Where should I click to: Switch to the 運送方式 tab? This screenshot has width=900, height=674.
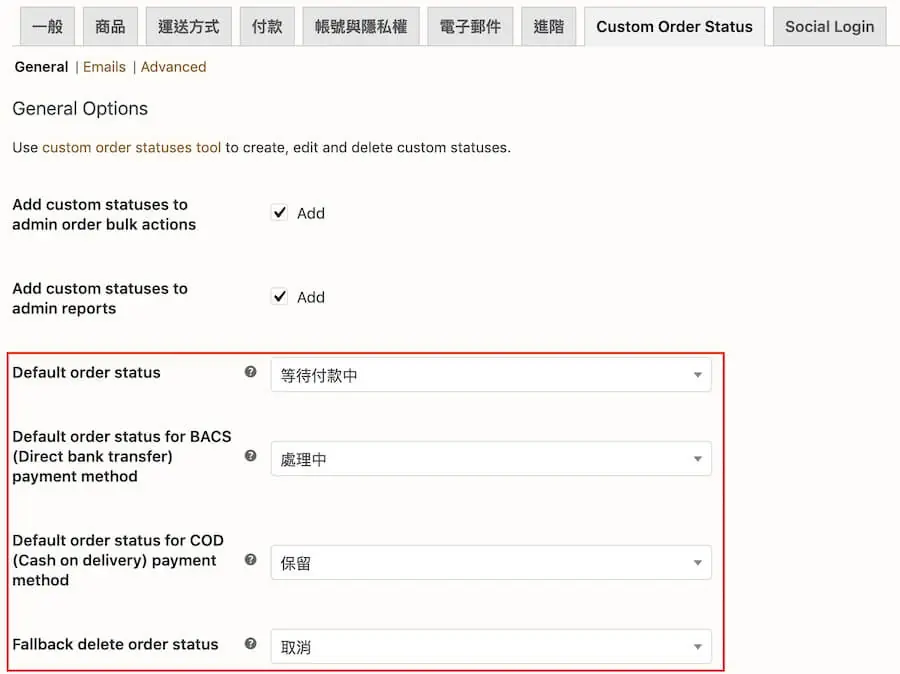point(189,26)
